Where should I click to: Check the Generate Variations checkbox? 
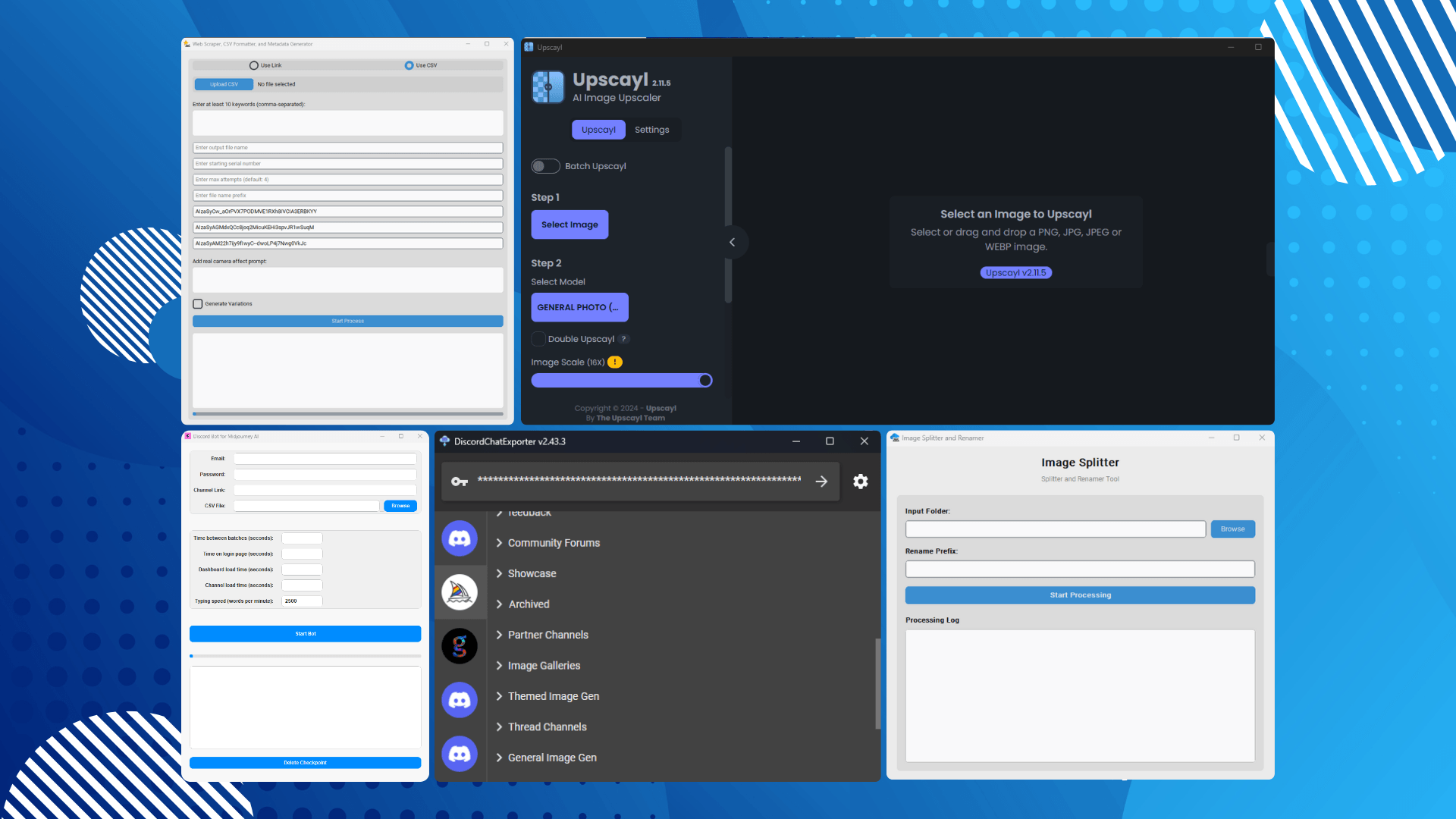tap(198, 303)
